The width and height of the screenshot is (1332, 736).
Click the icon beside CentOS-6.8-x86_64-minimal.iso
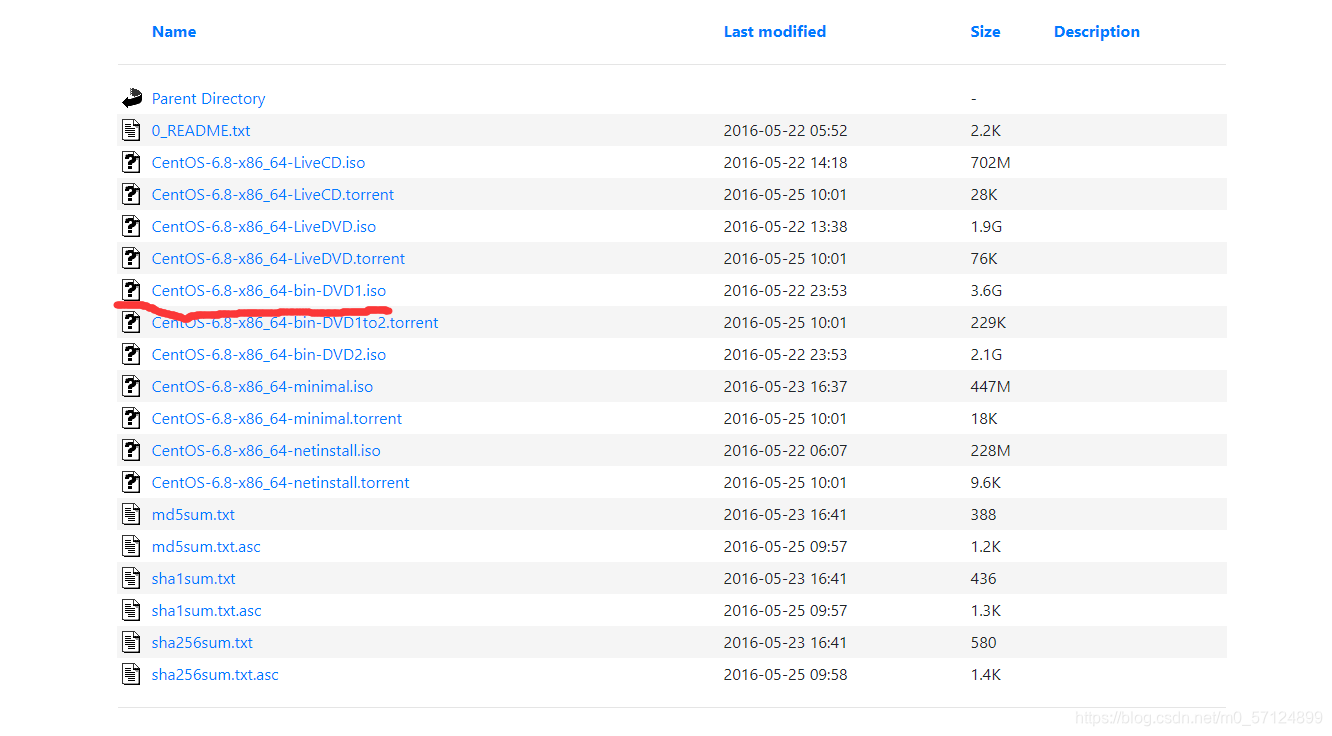131,386
